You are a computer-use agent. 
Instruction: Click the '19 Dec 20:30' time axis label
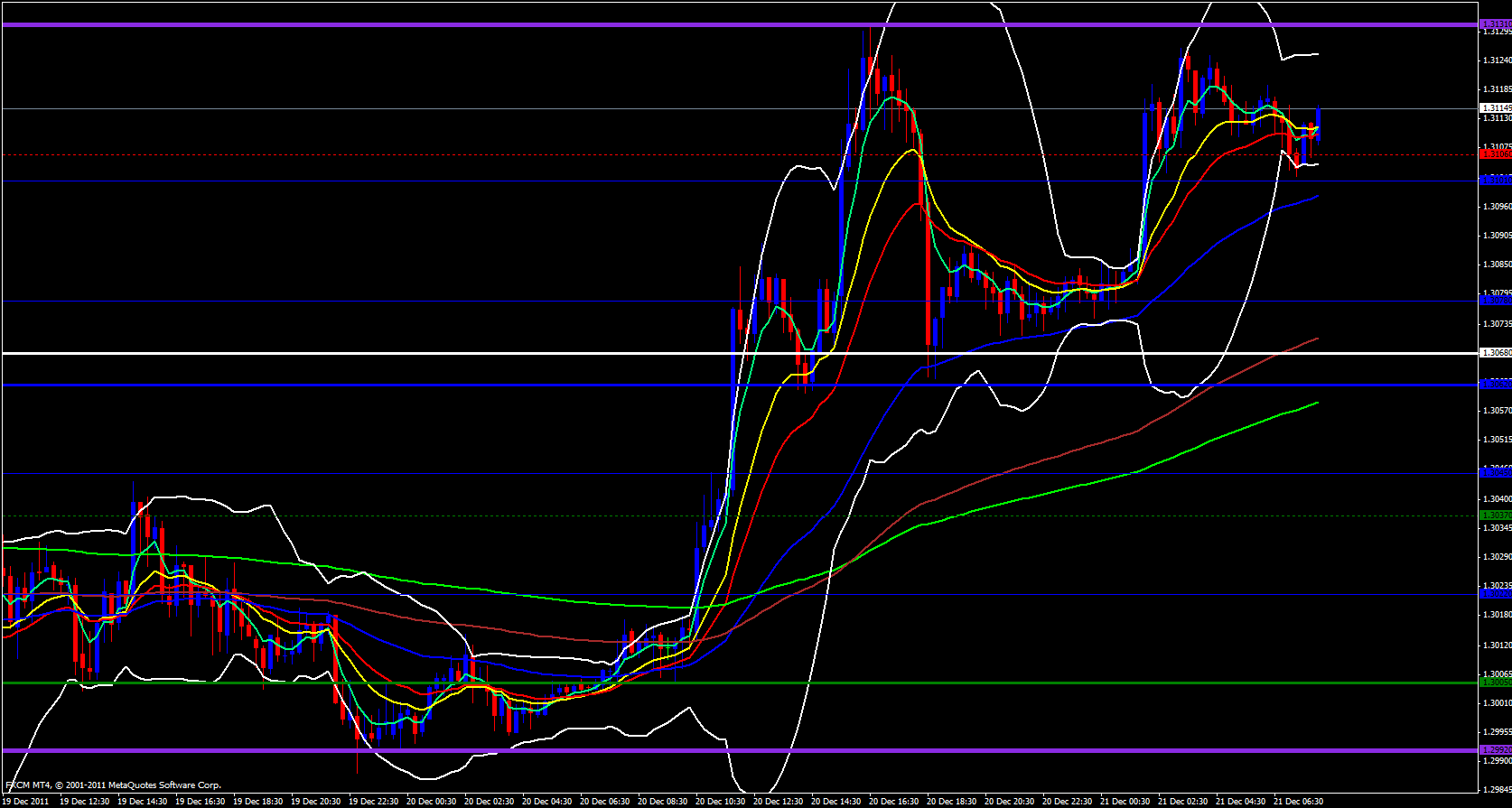[315, 802]
